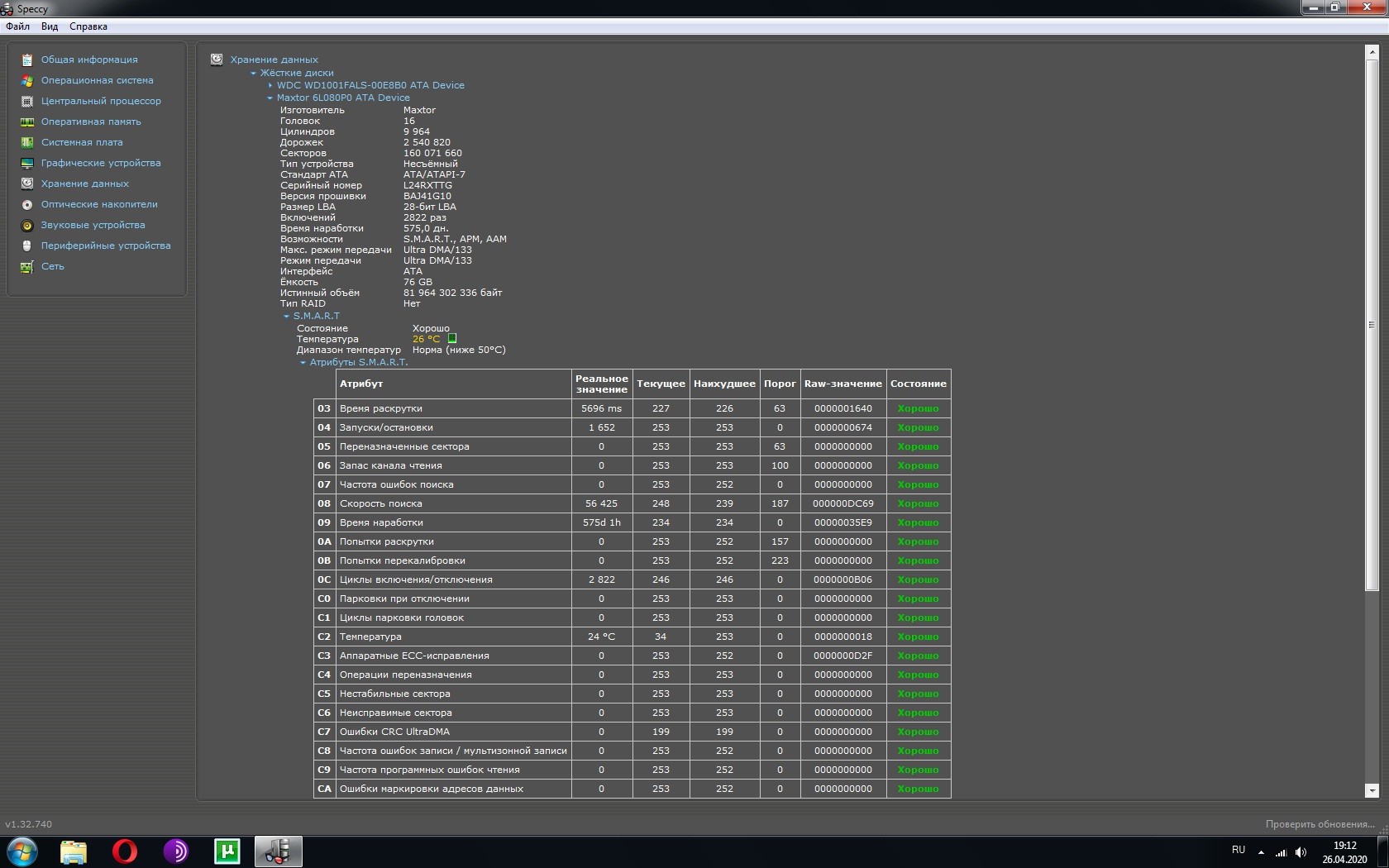Go to Графические устройства section
Viewport: 1389px width, 868px height.
[x=101, y=163]
